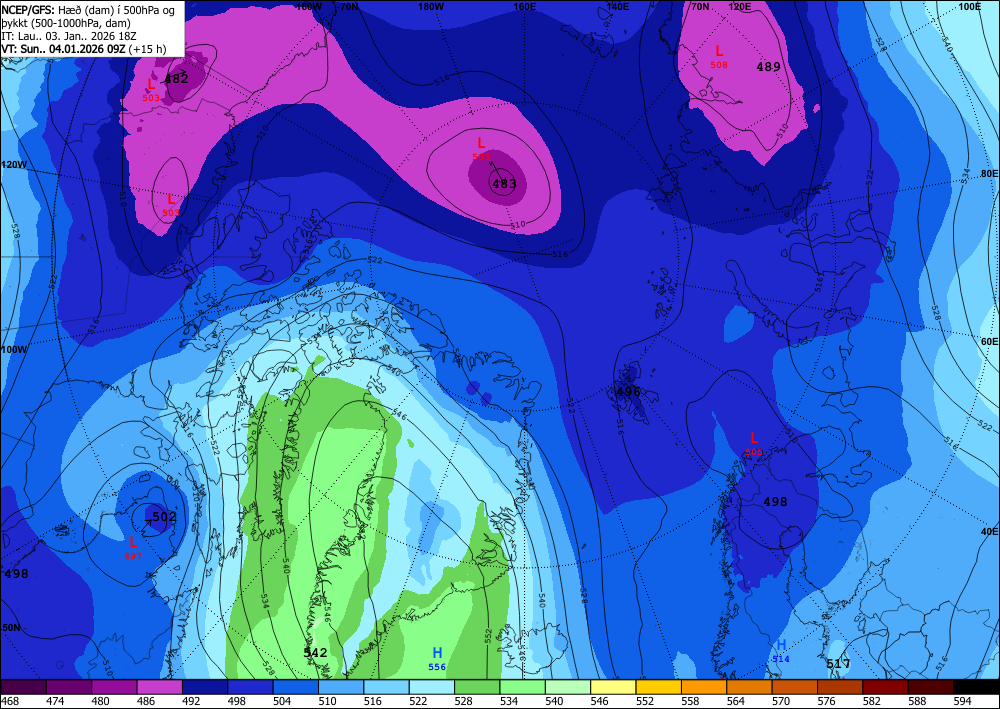Viewport: 1000px width, 709px height.
Task: Pick the green legend swatch between 528 and 534
Action: click(477, 687)
